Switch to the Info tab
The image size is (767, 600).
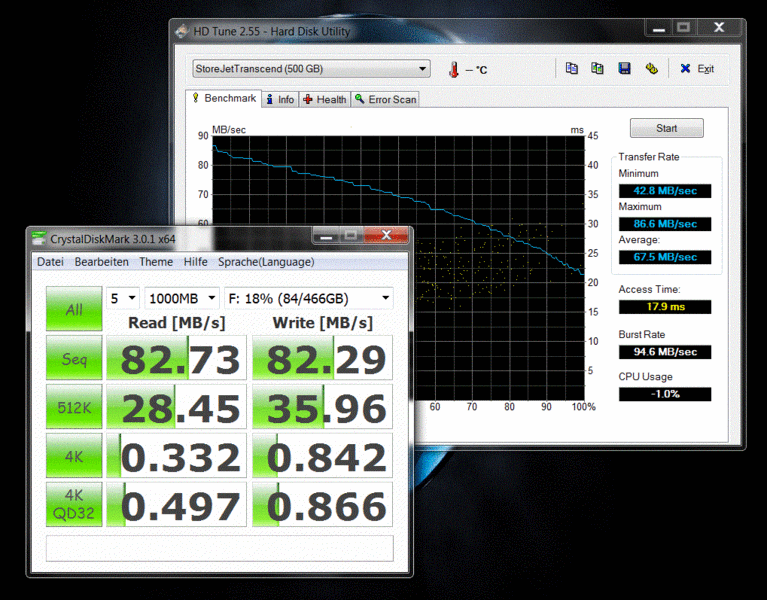(x=280, y=99)
